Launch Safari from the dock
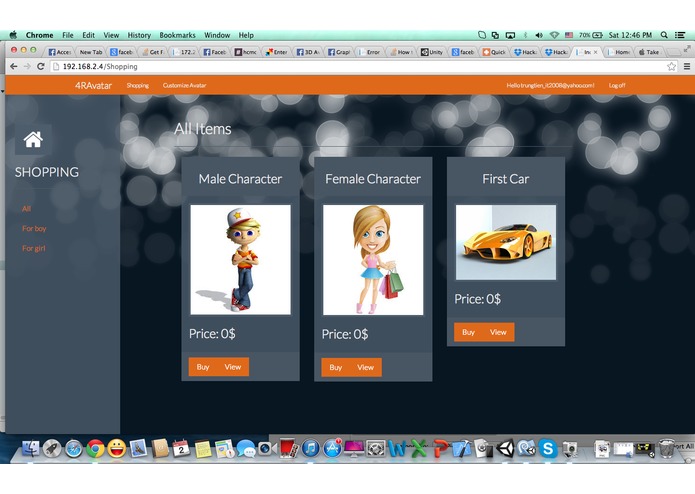The width and height of the screenshot is (695, 494). pos(74,449)
